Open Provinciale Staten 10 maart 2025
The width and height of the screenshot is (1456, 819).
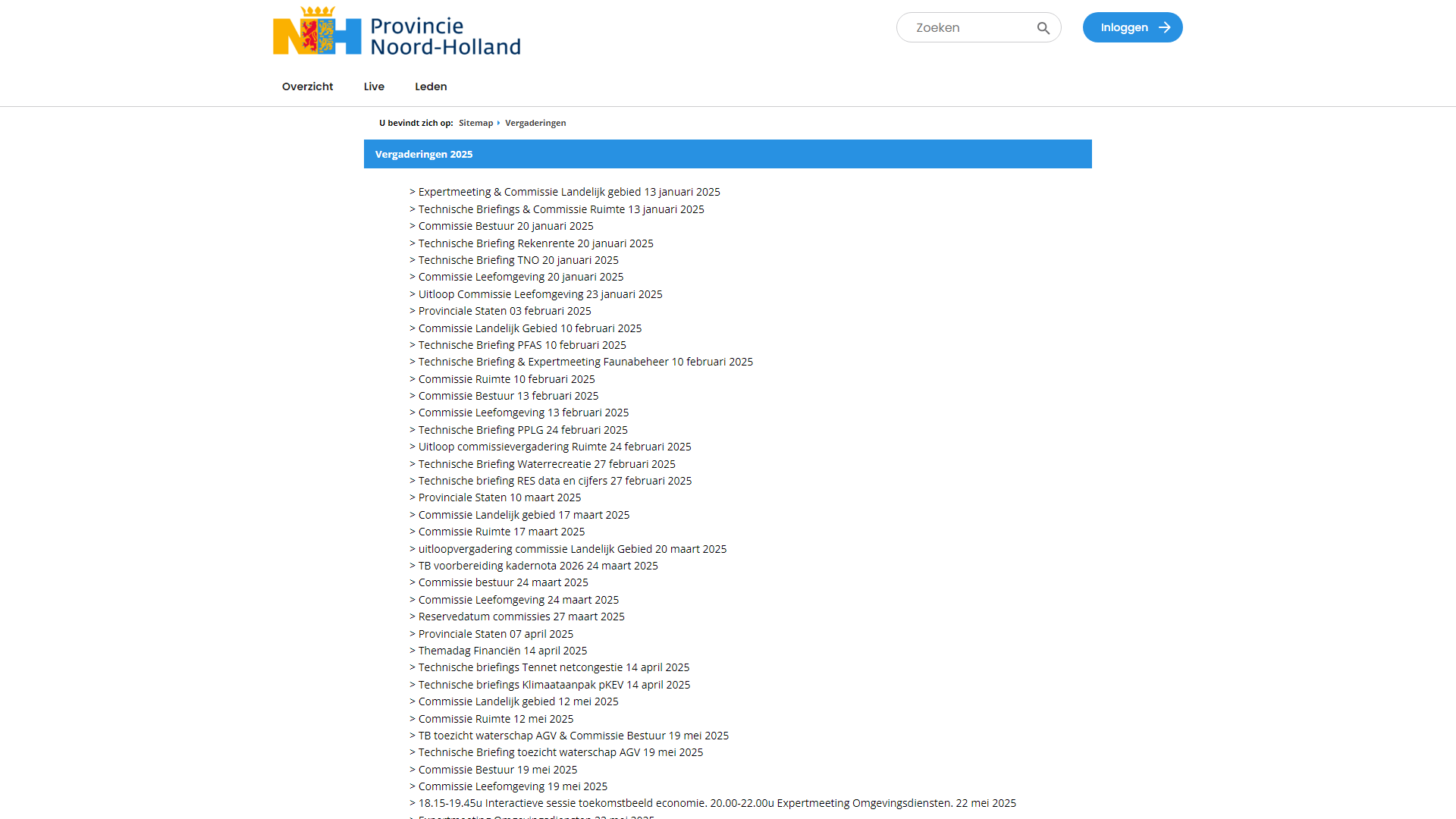coord(500,497)
